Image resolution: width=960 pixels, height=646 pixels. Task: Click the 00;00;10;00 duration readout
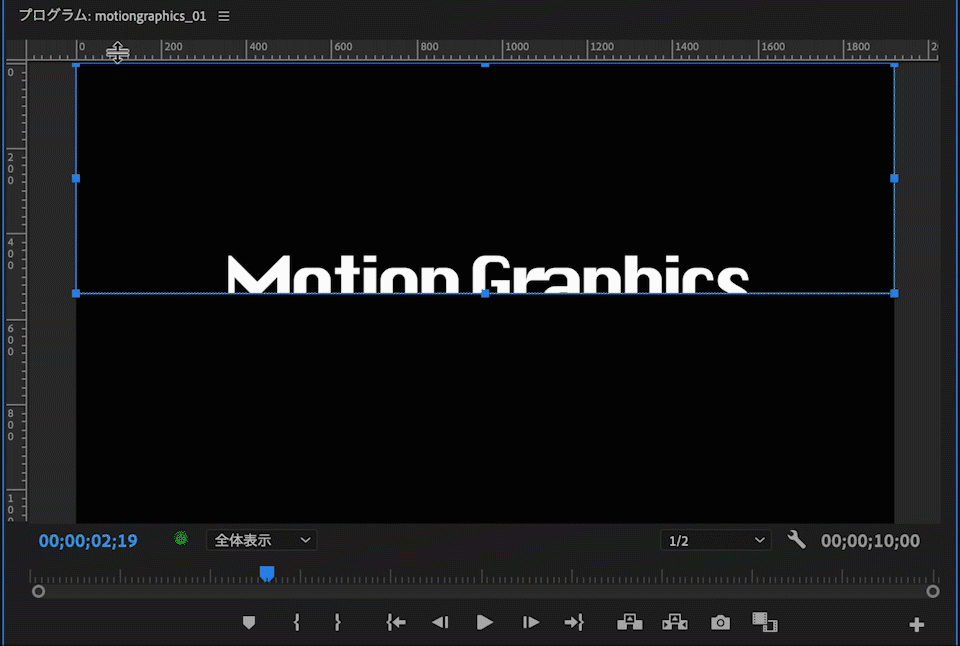[870, 541]
